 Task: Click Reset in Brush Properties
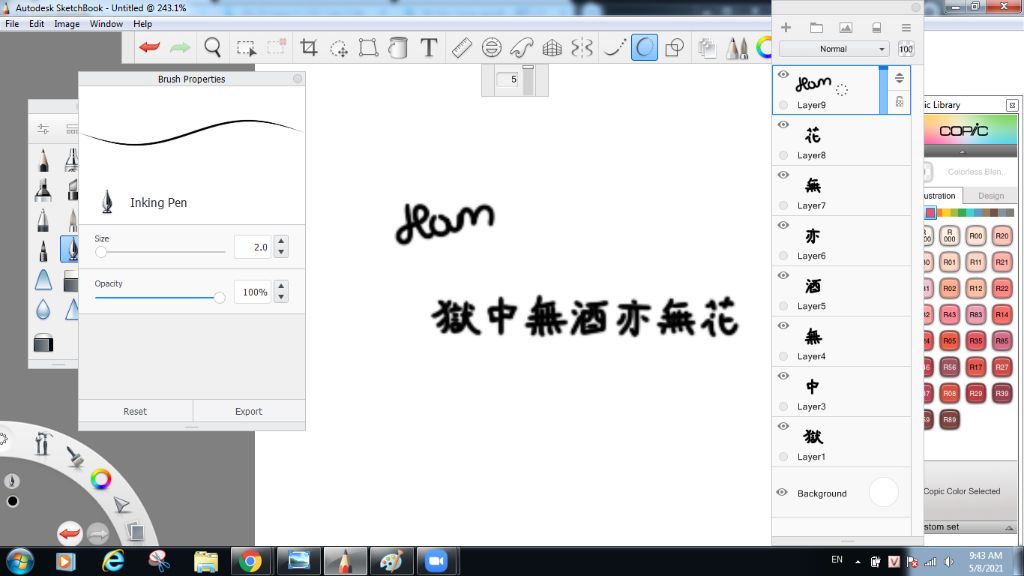click(x=135, y=411)
